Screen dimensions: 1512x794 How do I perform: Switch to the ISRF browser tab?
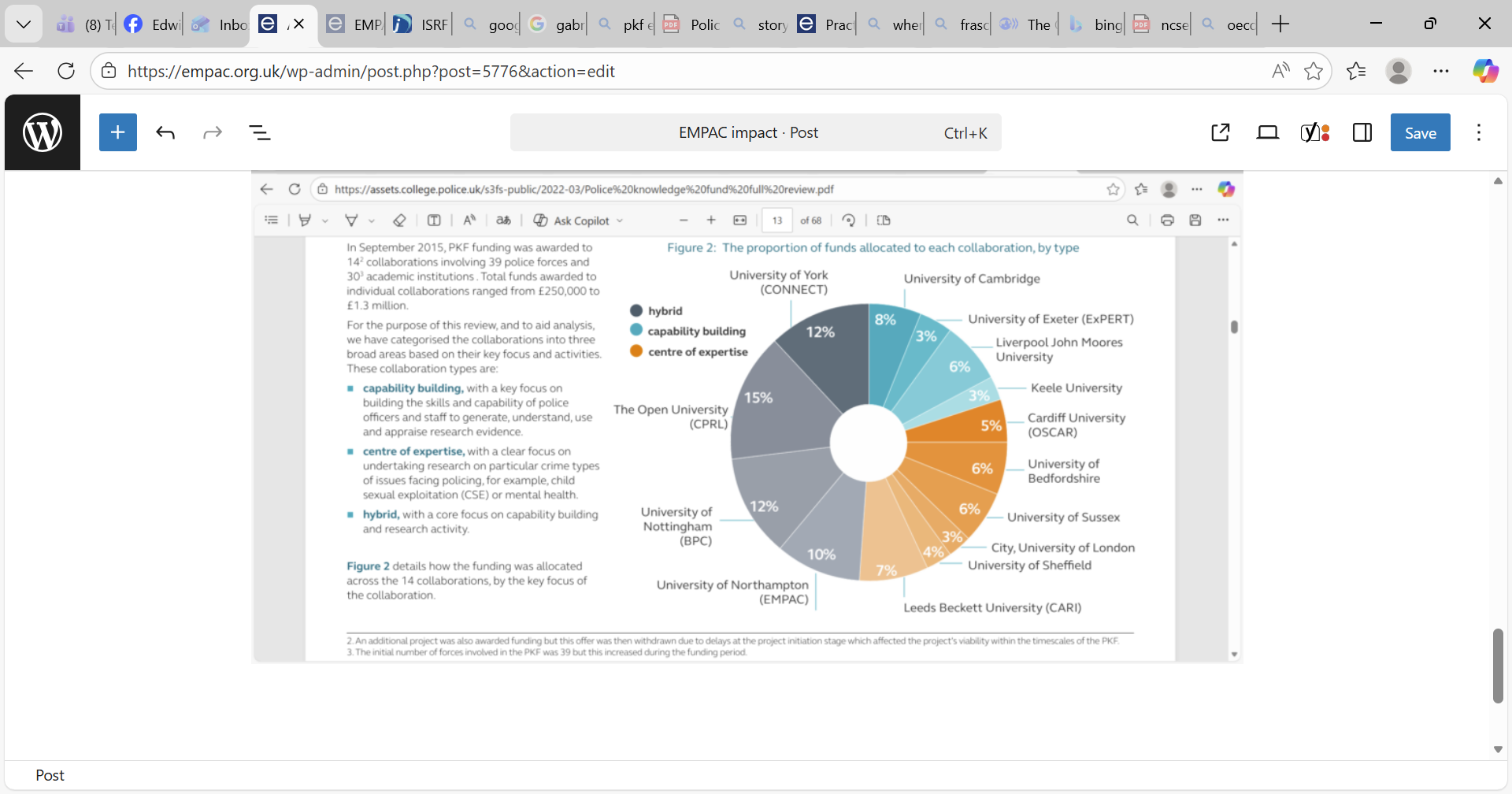[x=421, y=24]
